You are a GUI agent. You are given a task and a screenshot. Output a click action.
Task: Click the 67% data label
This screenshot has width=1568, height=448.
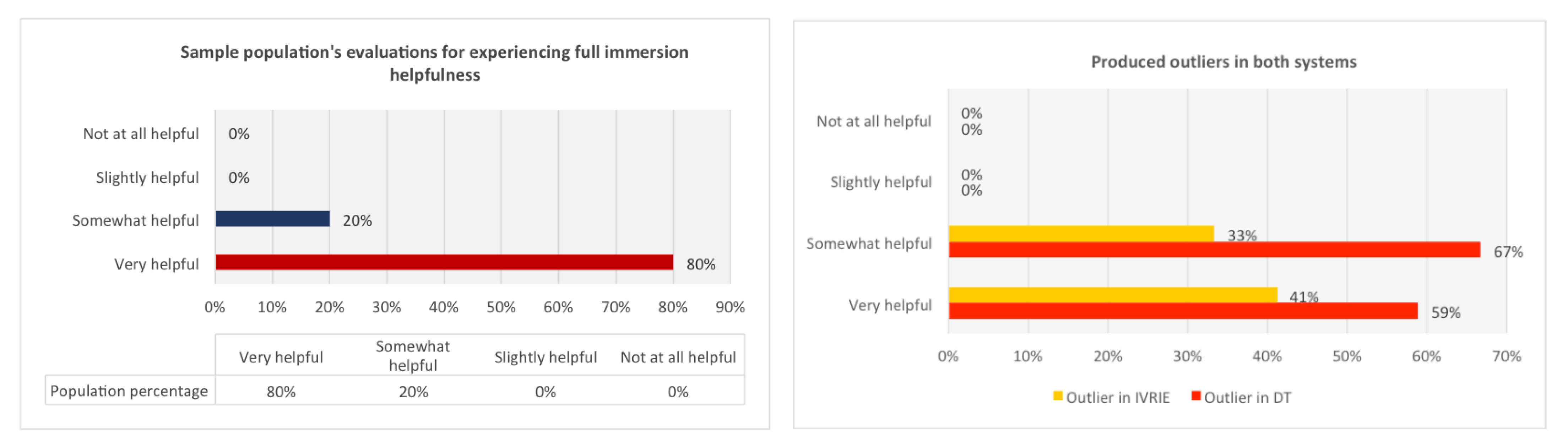[1508, 252]
